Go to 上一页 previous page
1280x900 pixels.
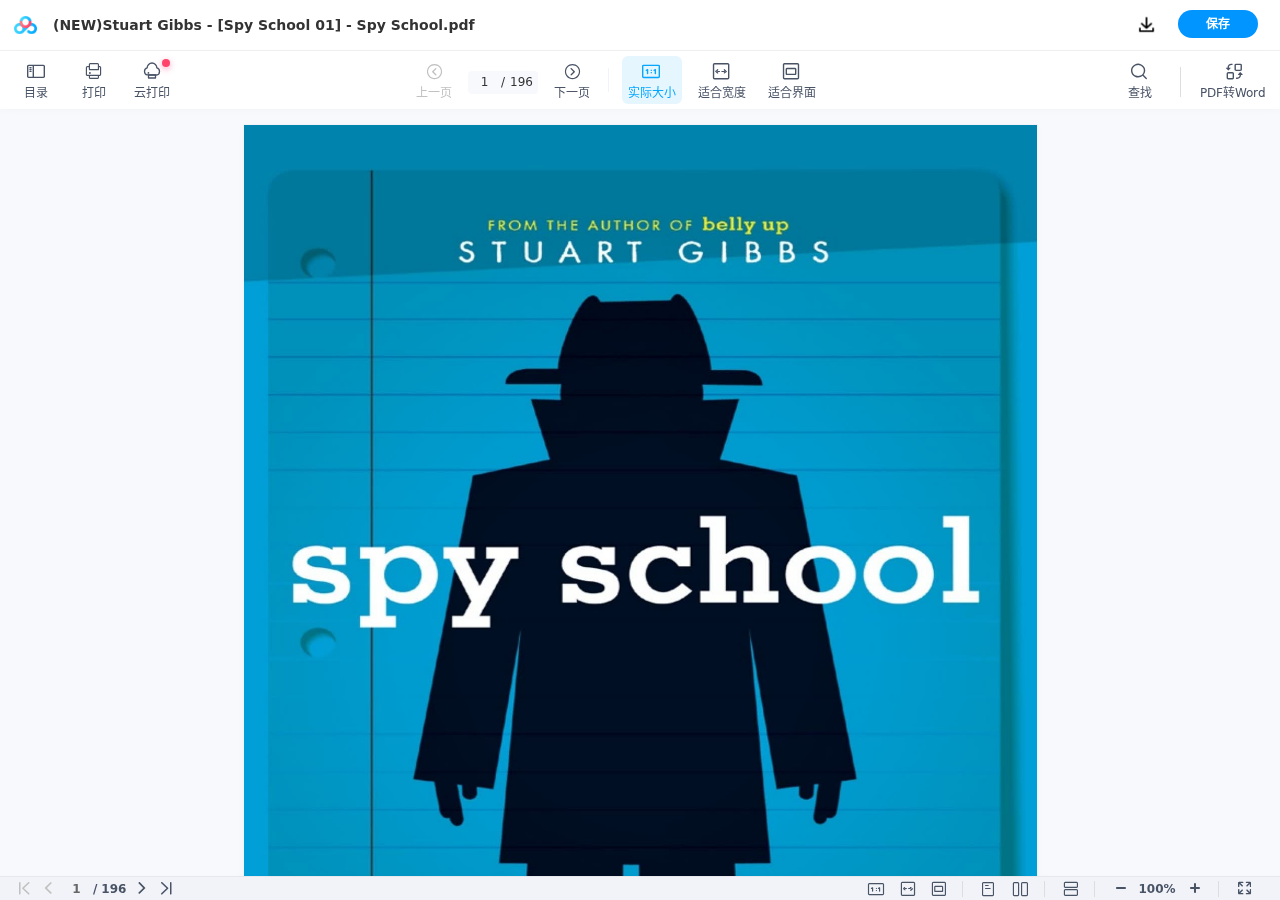click(434, 81)
